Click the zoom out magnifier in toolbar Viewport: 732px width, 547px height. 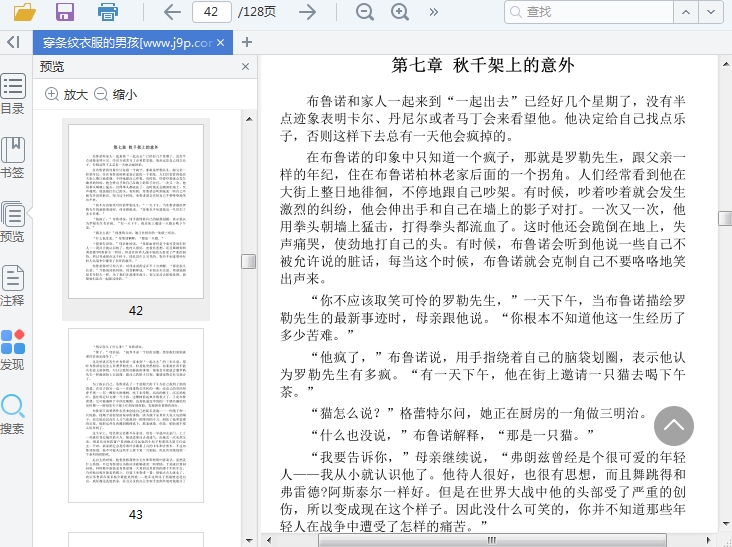[365, 12]
